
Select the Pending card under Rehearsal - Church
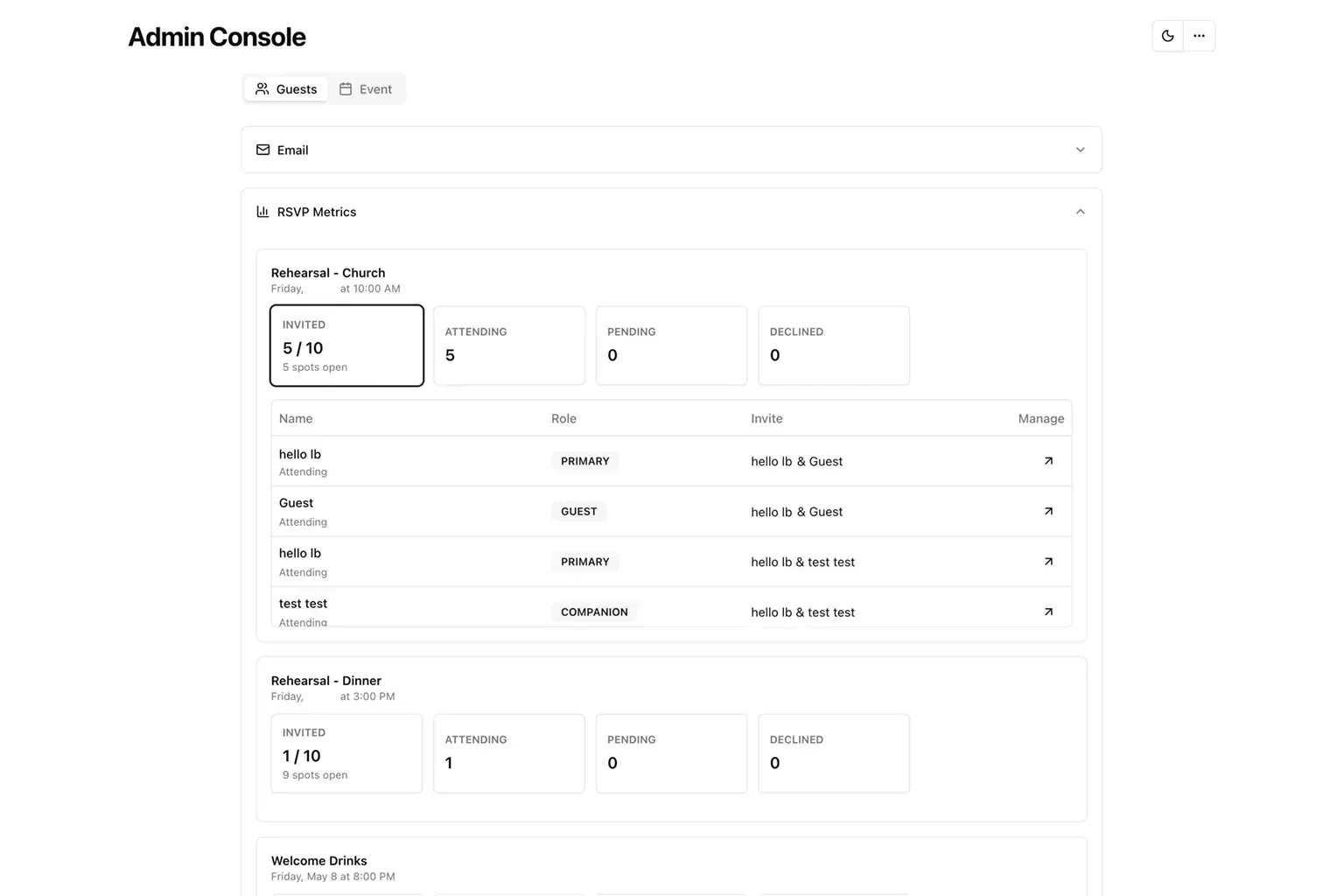671,346
